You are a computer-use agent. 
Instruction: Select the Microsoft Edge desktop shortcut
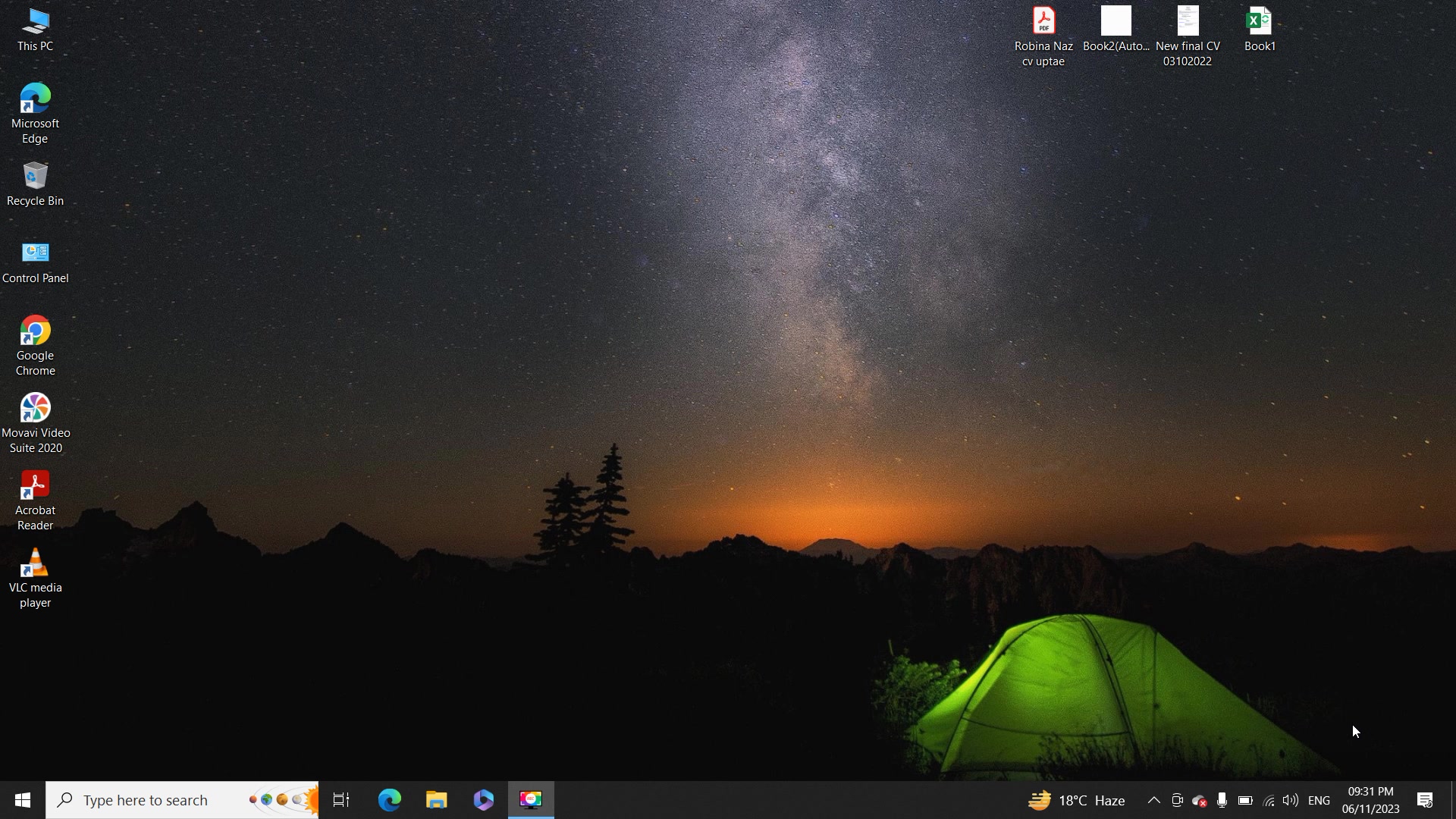click(x=35, y=114)
